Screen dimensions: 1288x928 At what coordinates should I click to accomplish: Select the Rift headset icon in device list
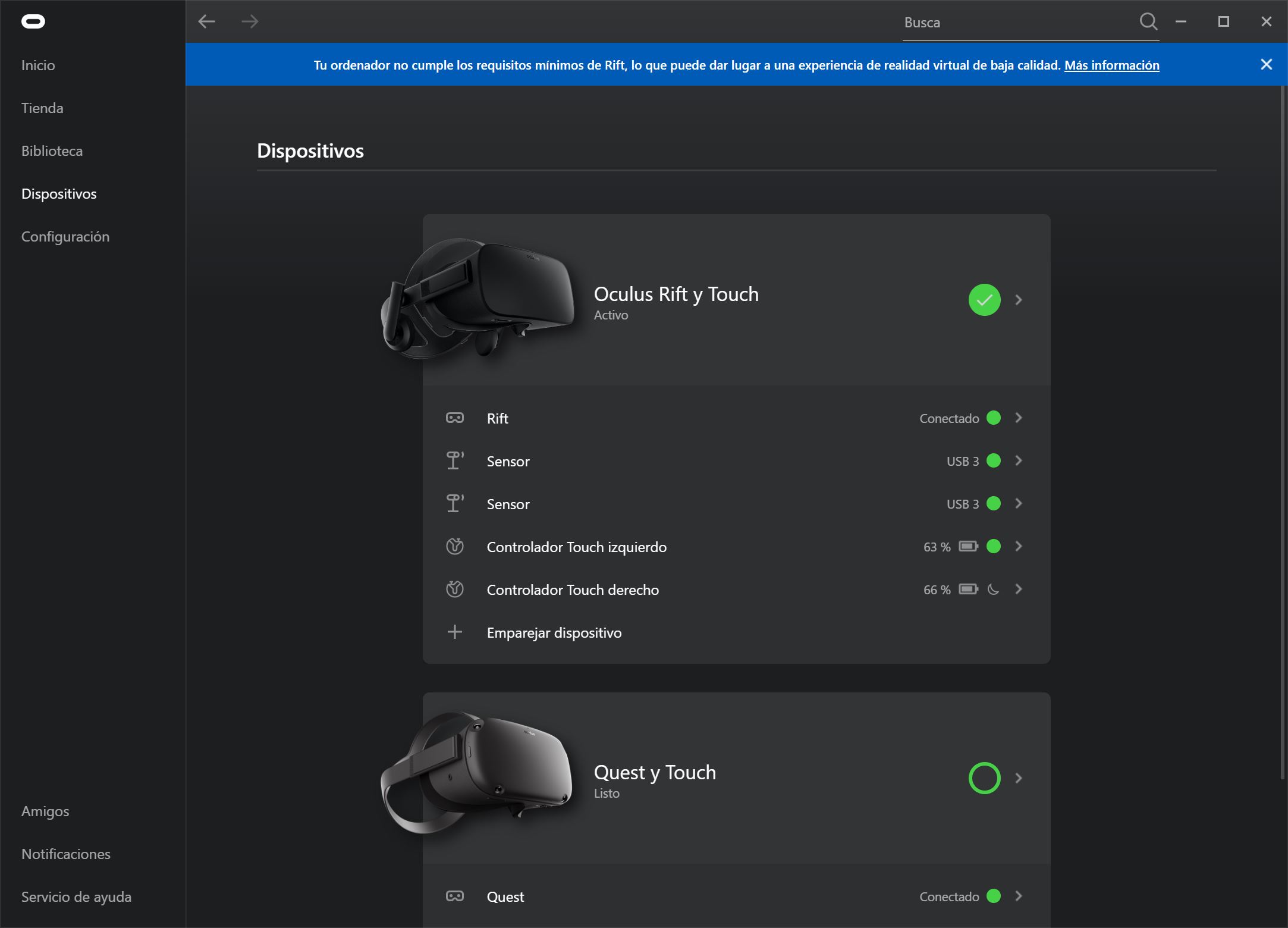455,418
